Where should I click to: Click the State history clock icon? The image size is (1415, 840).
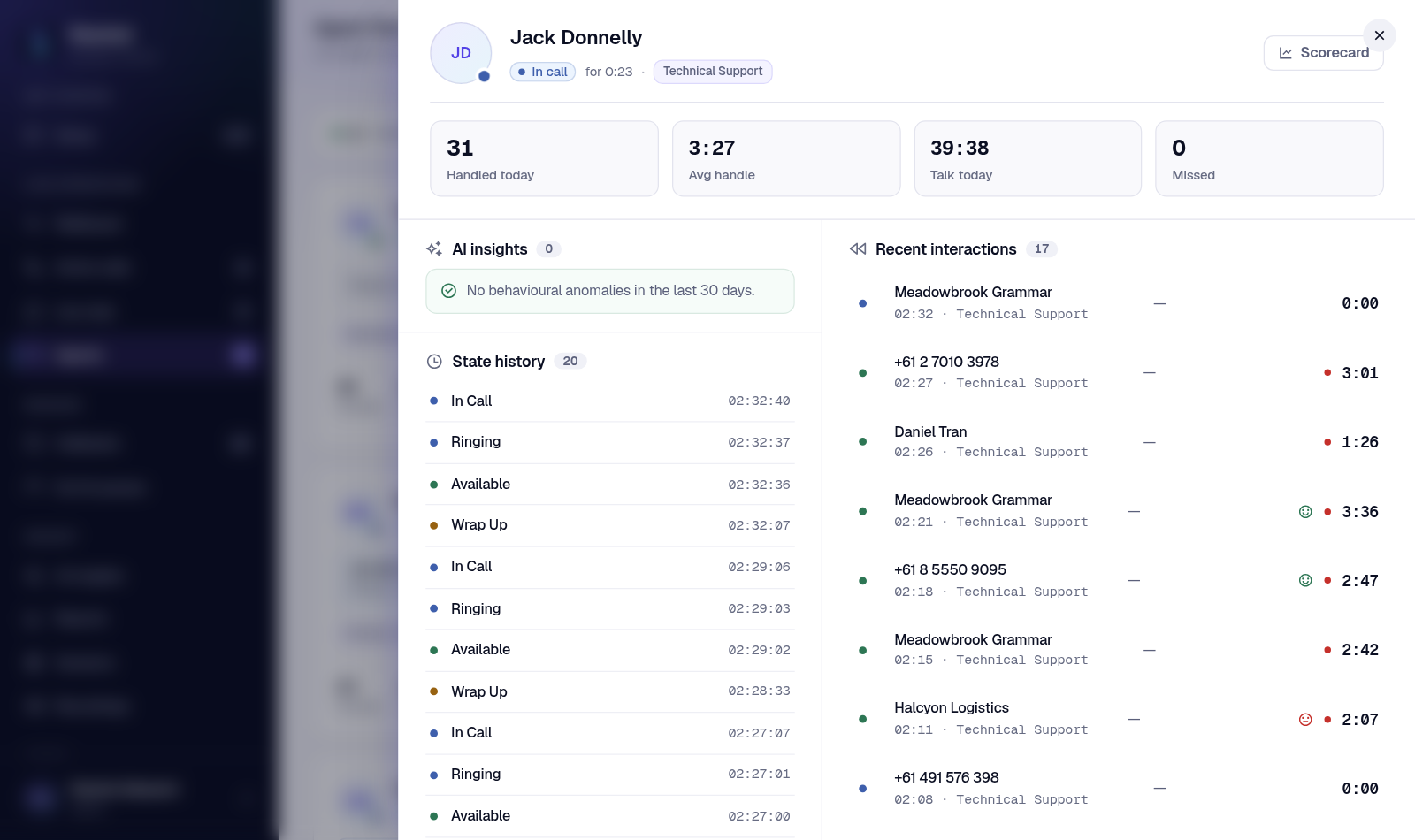click(434, 362)
